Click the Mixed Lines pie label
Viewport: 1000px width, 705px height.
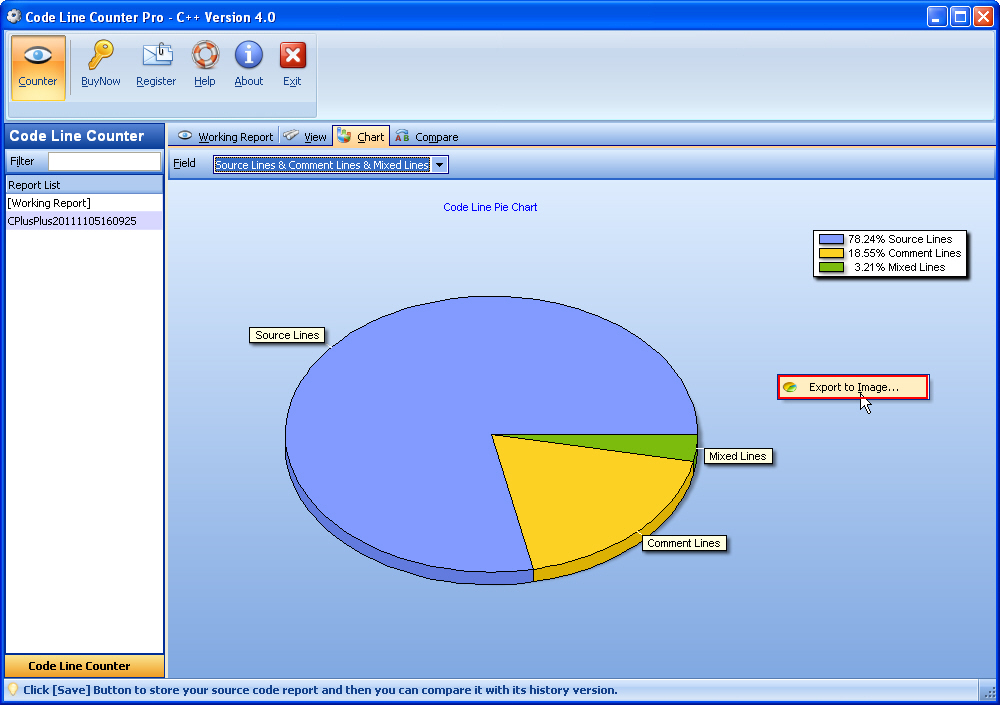pyautogui.click(x=737, y=456)
